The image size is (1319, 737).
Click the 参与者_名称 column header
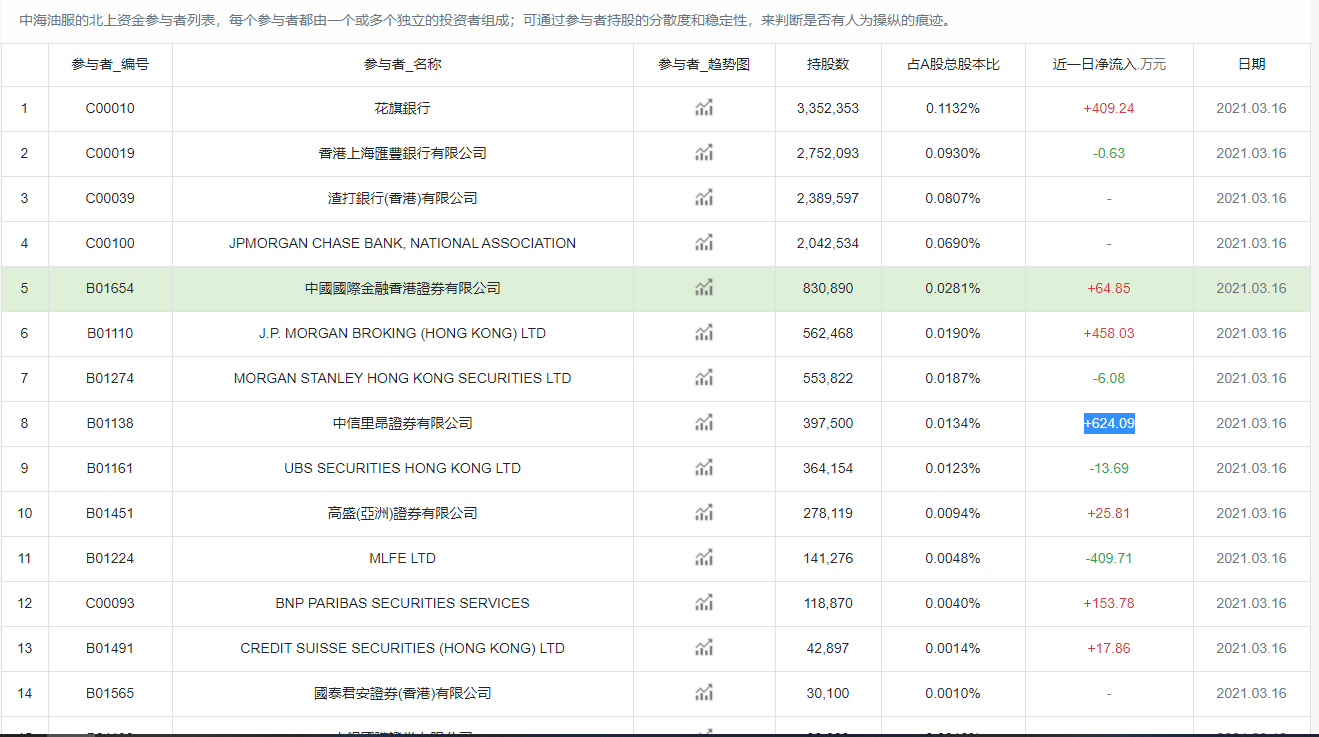tap(402, 64)
